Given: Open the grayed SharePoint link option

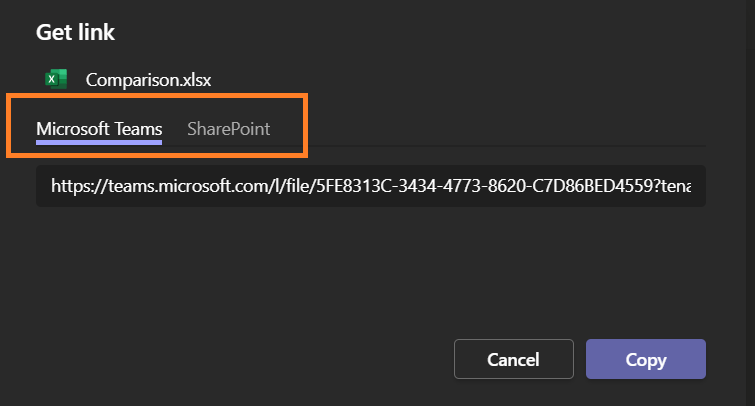Looking at the screenshot, I should tap(228, 130).
